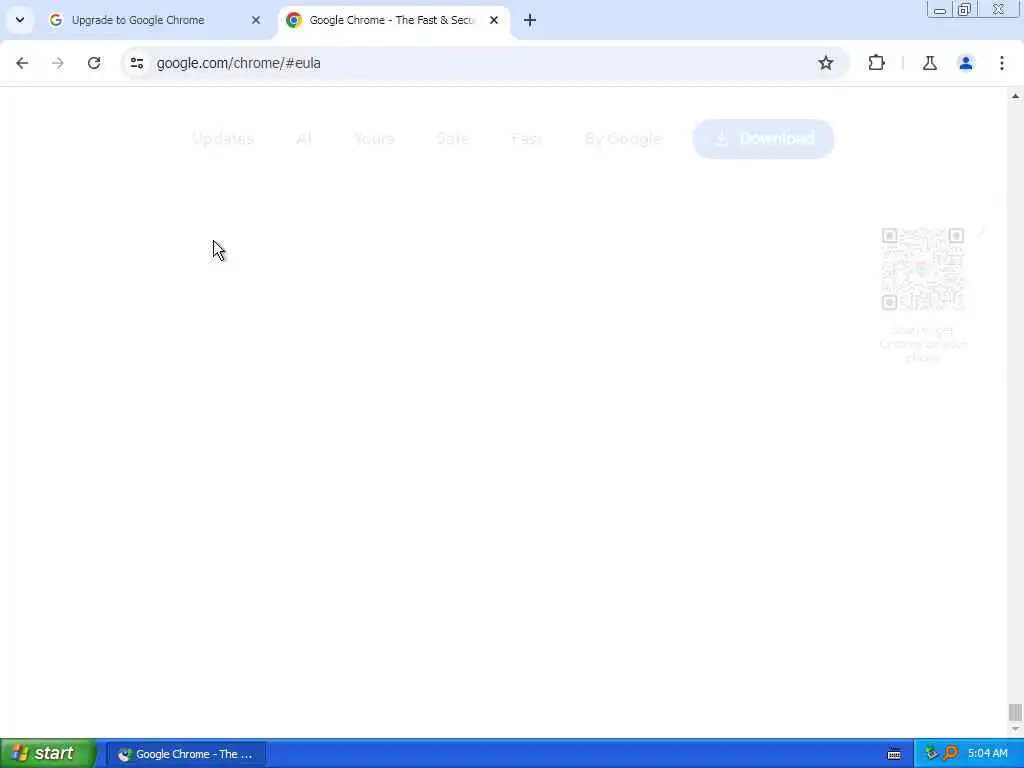
Task: Reload the current page
Action: 94,63
